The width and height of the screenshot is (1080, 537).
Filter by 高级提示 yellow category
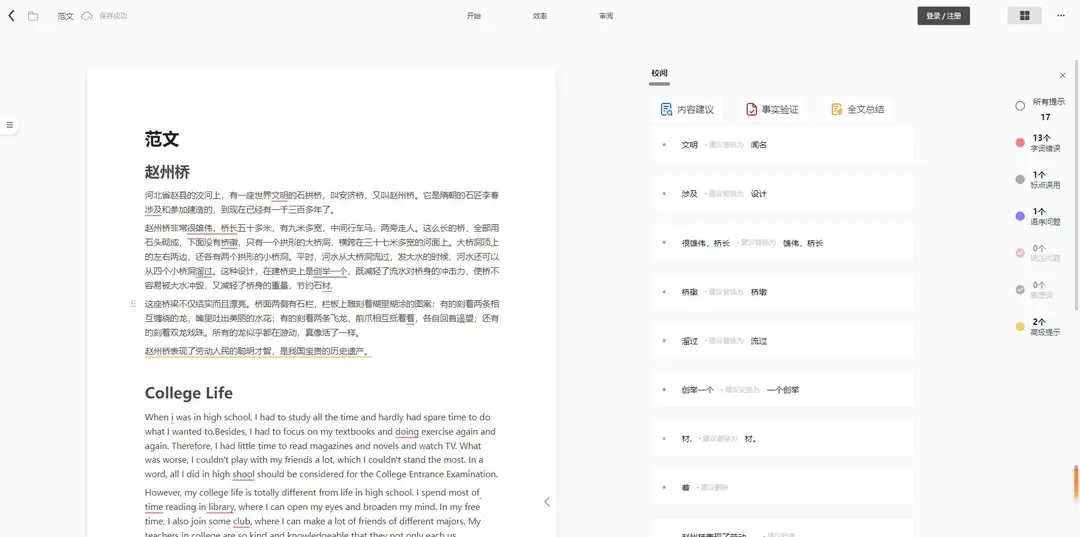tap(1020, 326)
